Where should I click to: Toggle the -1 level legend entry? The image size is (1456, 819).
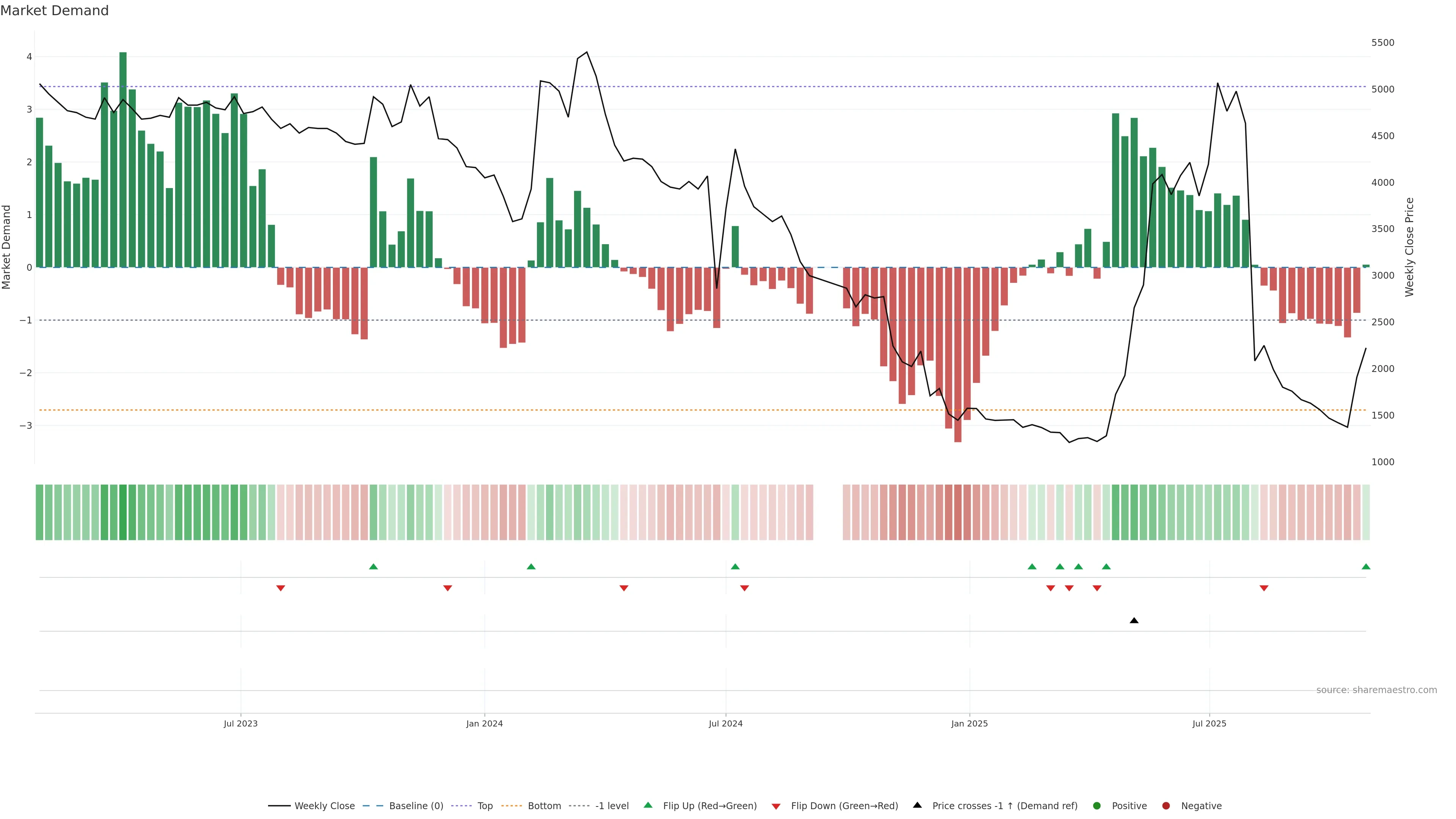[x=612, y=805]
